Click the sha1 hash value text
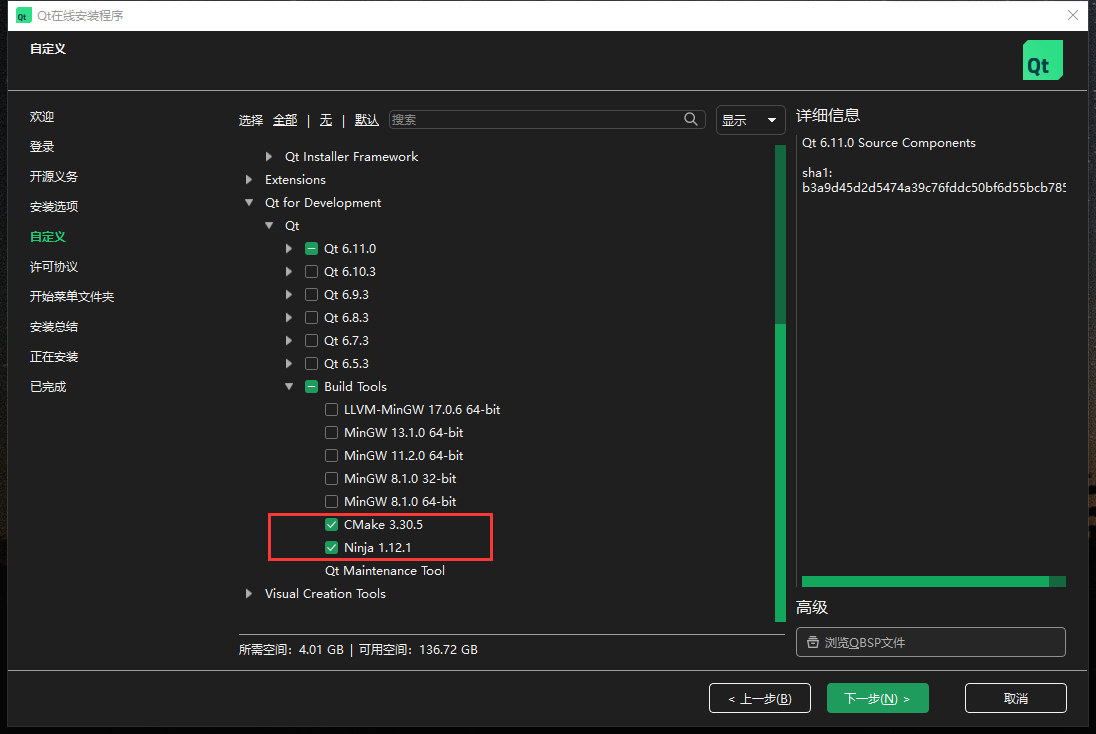The width and height of the screenshot is (1096, 734). click(x=934, y=187)
